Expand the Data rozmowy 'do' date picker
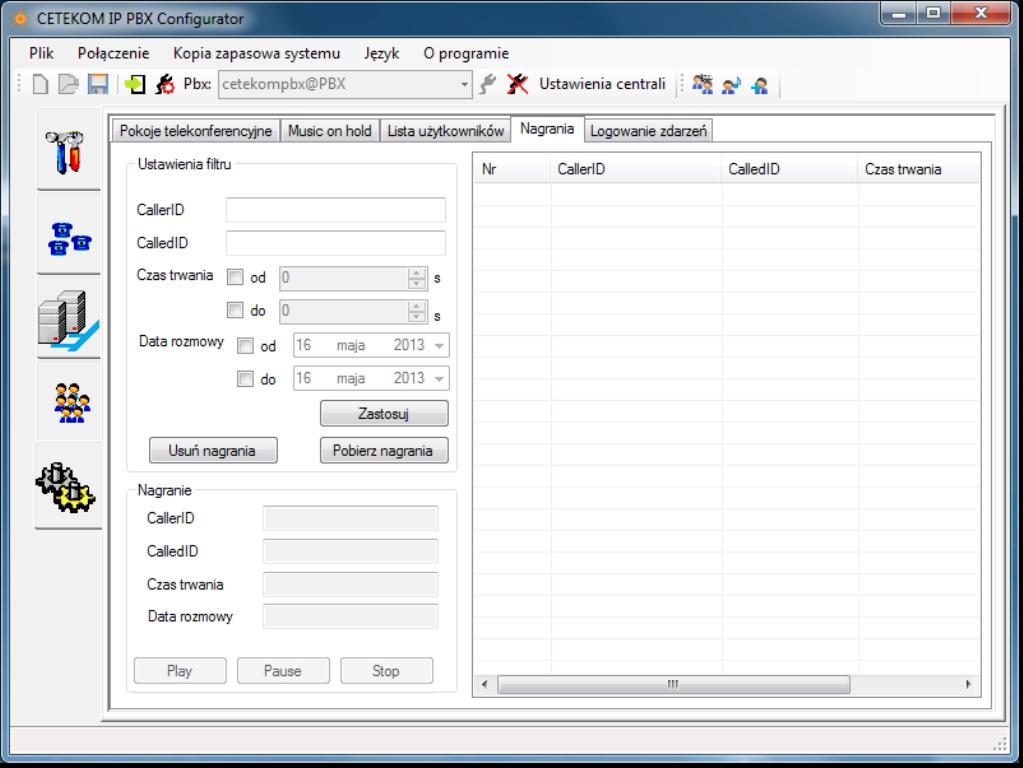The height and width of the screenshot is (768, 1023). point(440,378)
